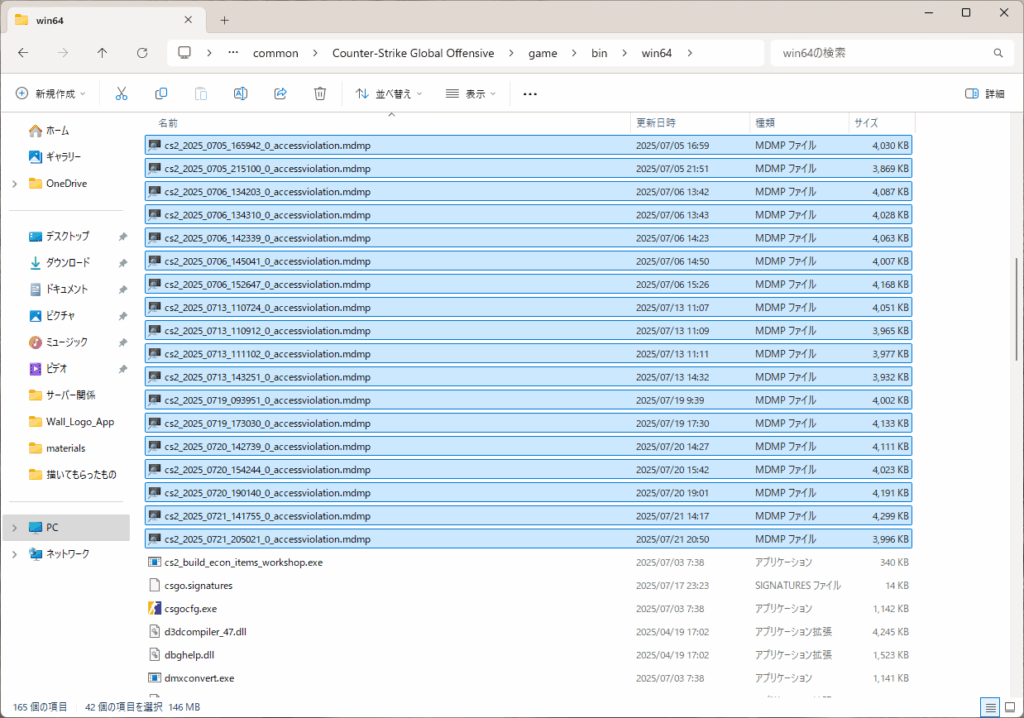Go back with the left arrow

(x=24, y=53)
